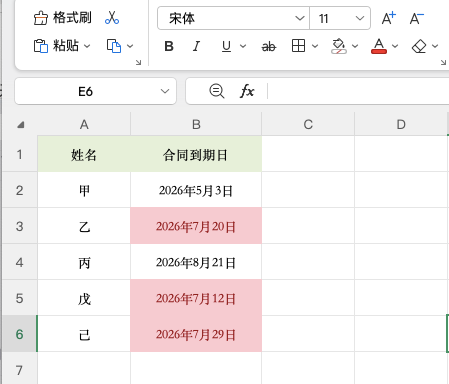Click the cell containing 丙

click(84, 262)
